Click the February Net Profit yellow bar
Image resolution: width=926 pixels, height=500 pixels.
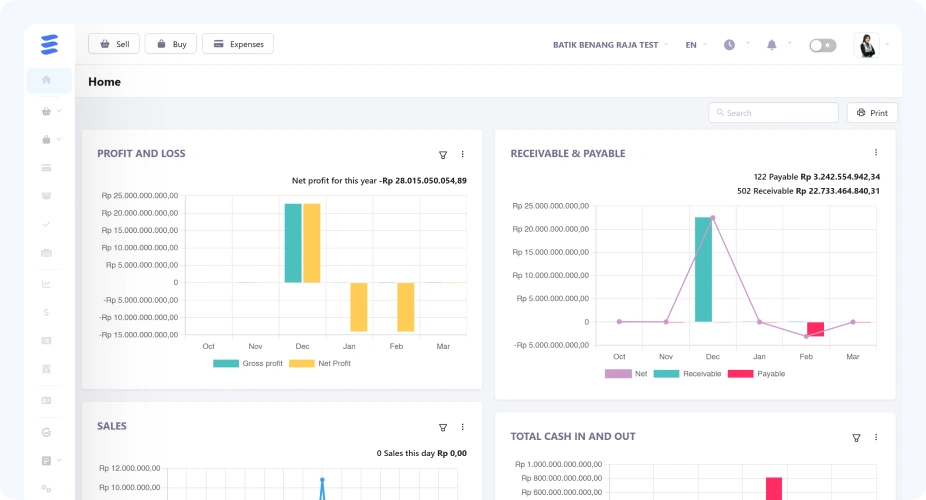[406, 307]
